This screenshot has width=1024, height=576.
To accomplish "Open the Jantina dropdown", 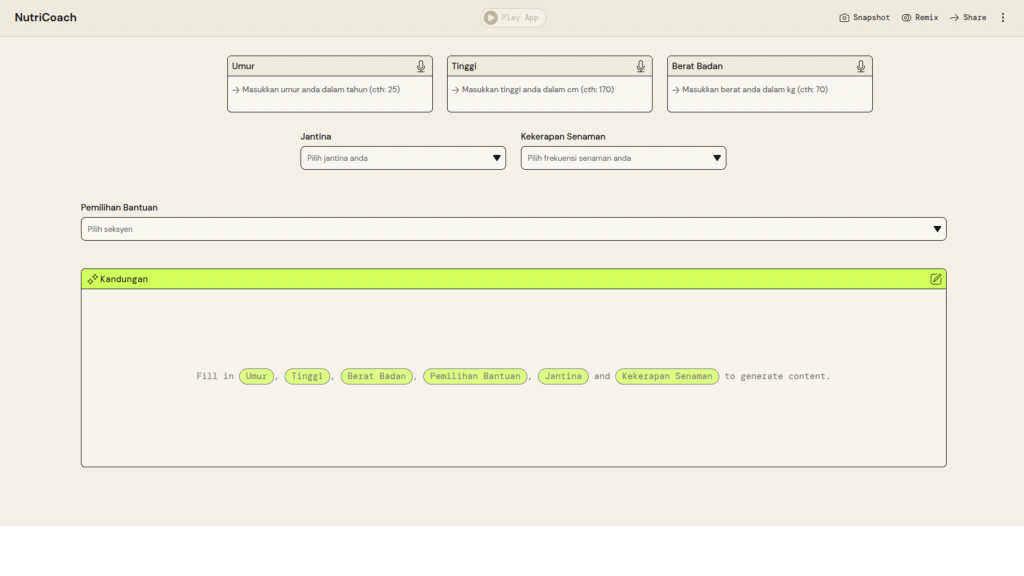I will tap(403, 158).
